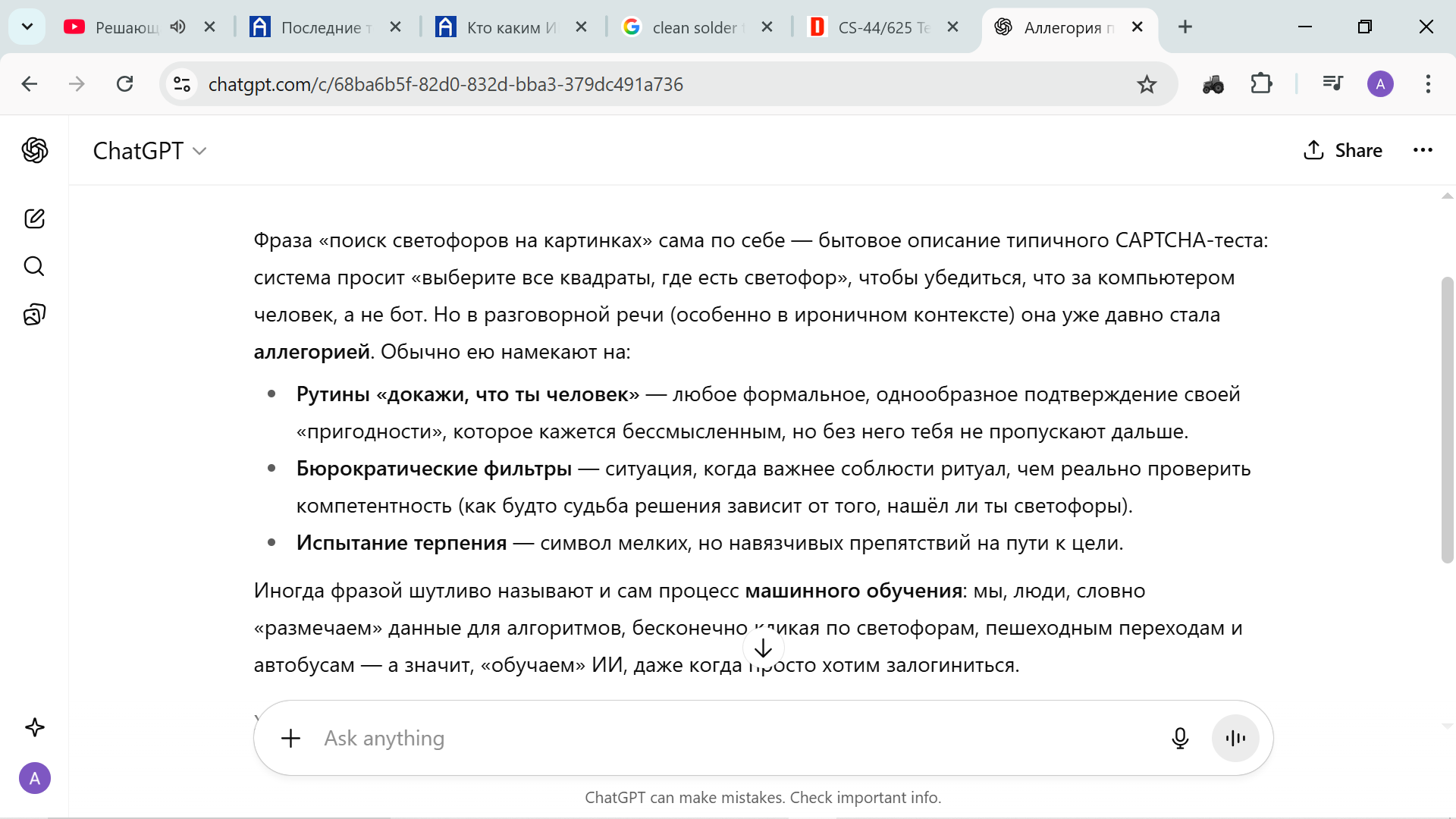Open search chats magnifier in sidebar
Viewport: 1456px width, 819px height.
tap(34, 266)
